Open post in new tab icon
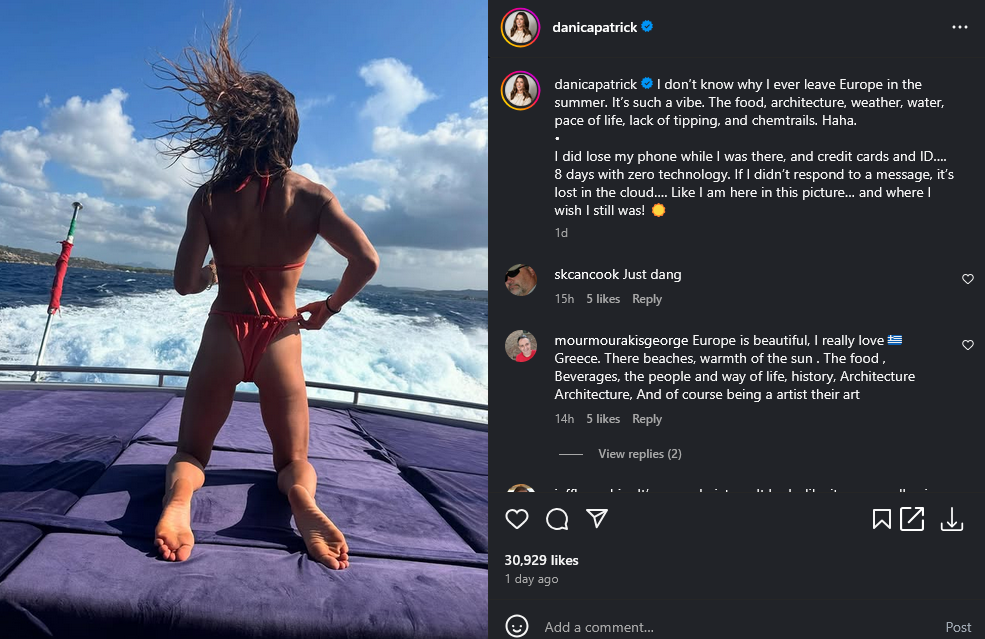 point(912,519)
